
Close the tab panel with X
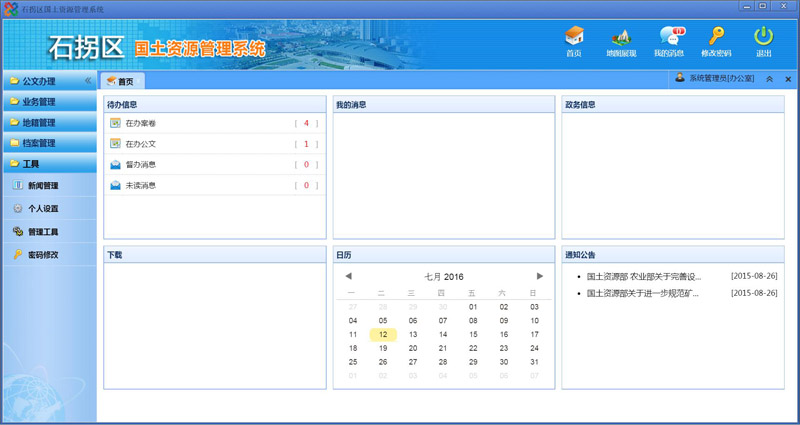pos(788,79)
